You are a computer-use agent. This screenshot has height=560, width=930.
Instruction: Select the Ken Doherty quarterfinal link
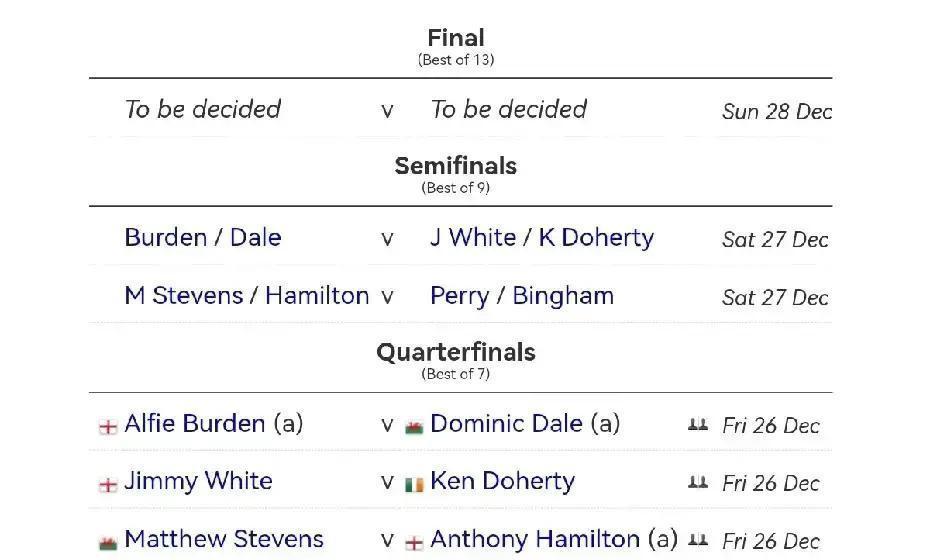coord(502,481)
